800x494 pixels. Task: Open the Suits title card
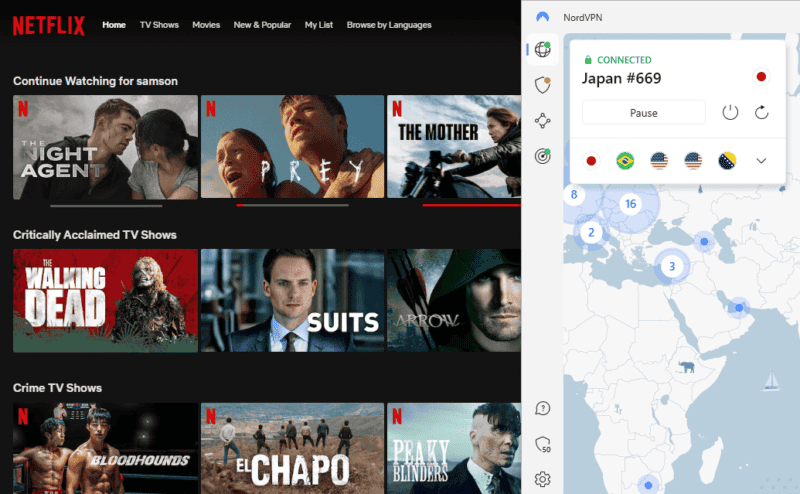pyautogui.click(x=292, y=301)
